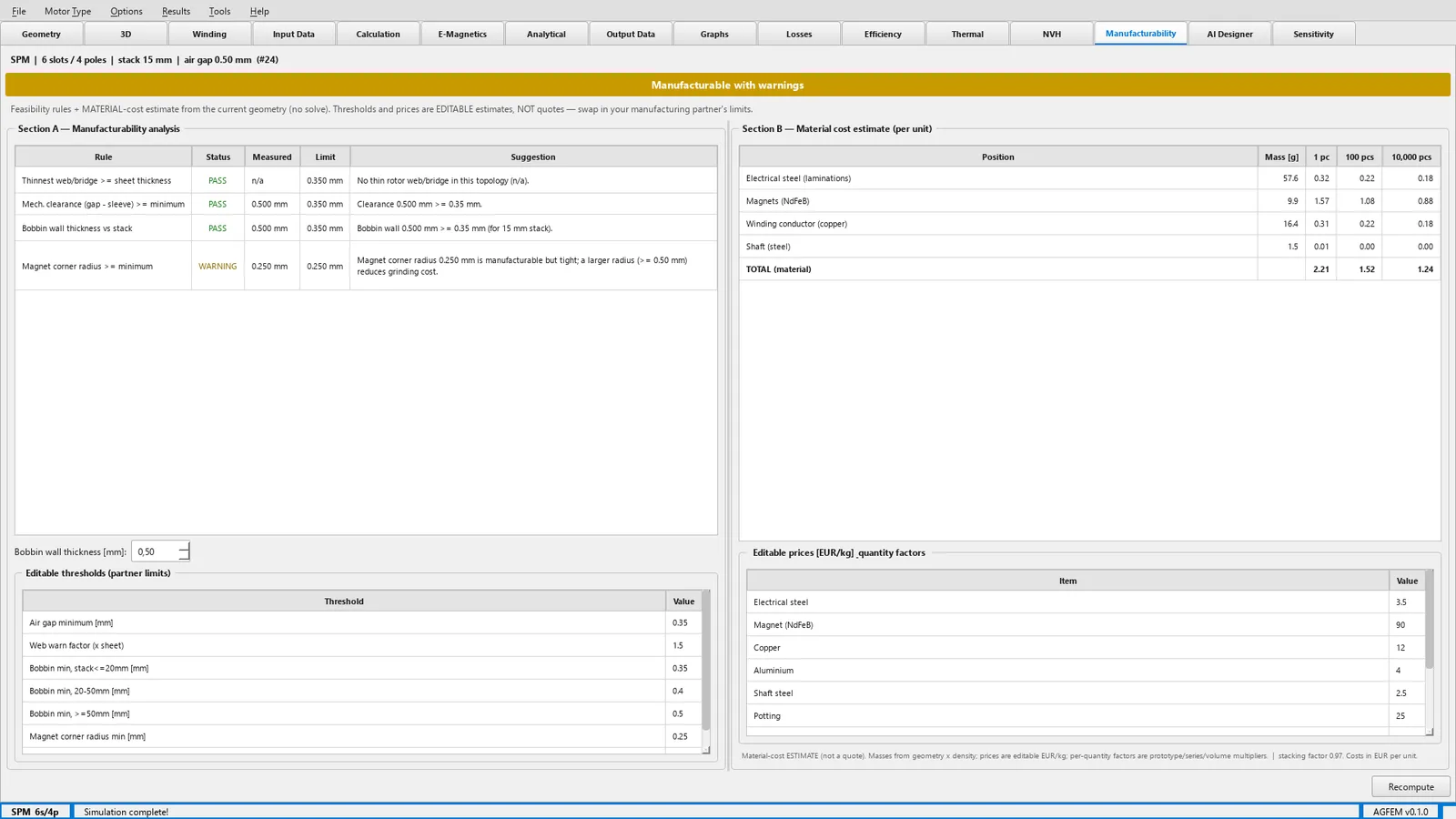This screenshot has width=1456, height=819.
Task: Switch to the Calculation tab
Action: 378,34
